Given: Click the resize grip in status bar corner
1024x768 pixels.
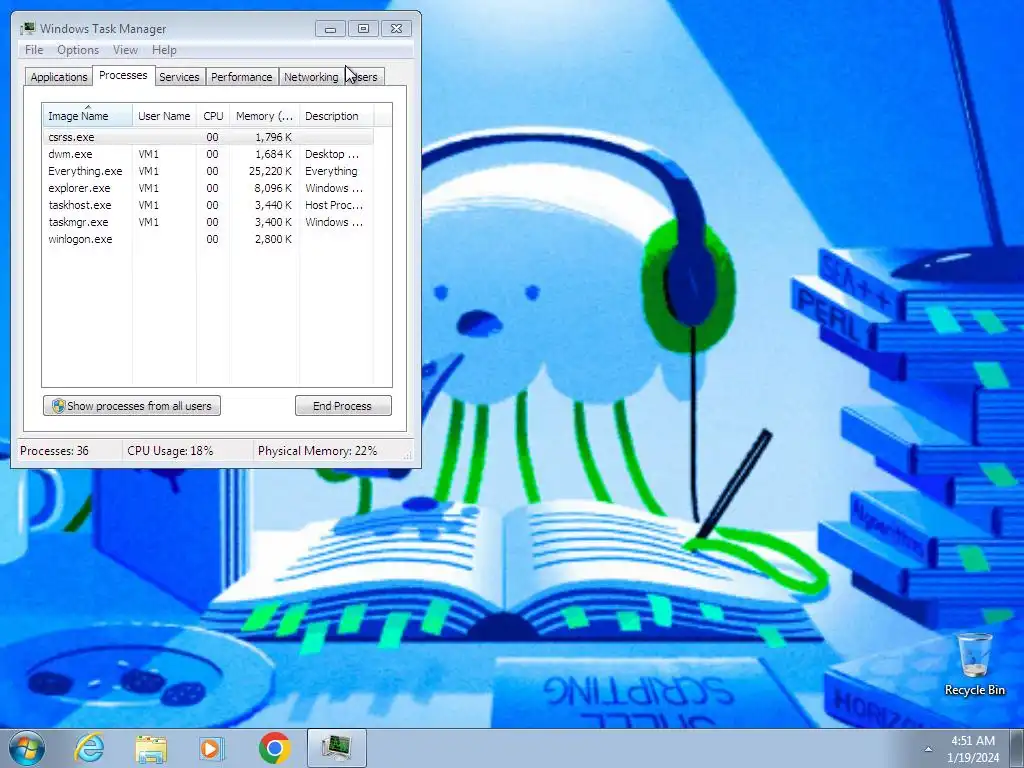Looking at the screenshot, I should pyautogui.click(x=408, y=455).
